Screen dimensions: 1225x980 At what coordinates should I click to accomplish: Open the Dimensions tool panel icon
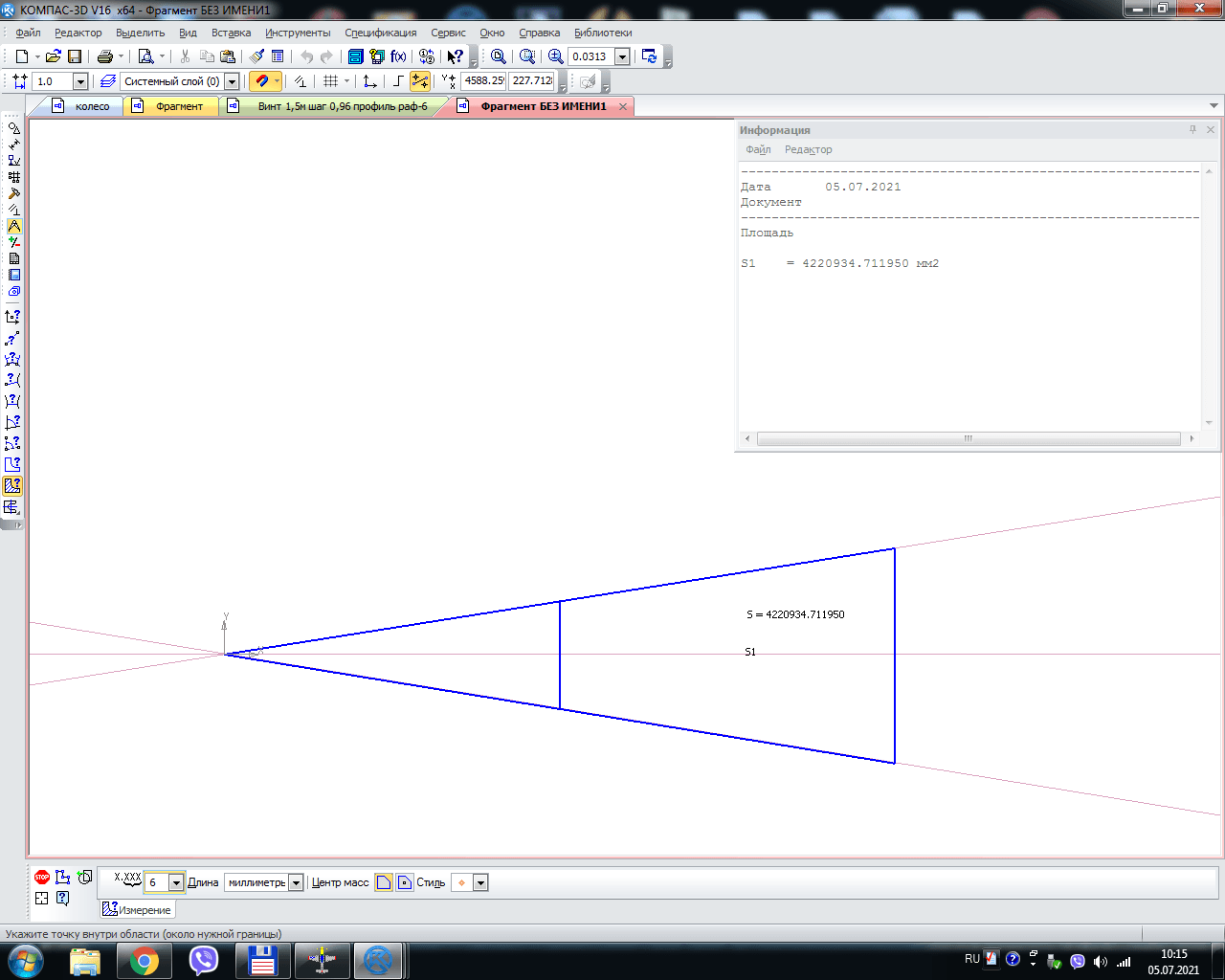tap(13, 145)
